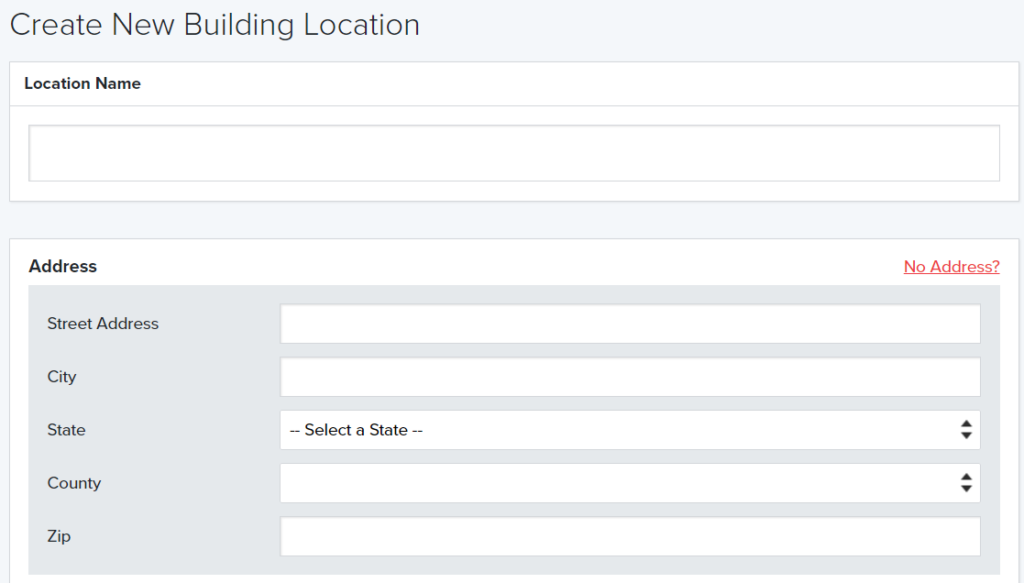Click the 'Street Address' field label
This screenshot has width=1024, height=583.
[x=102, y=324]
